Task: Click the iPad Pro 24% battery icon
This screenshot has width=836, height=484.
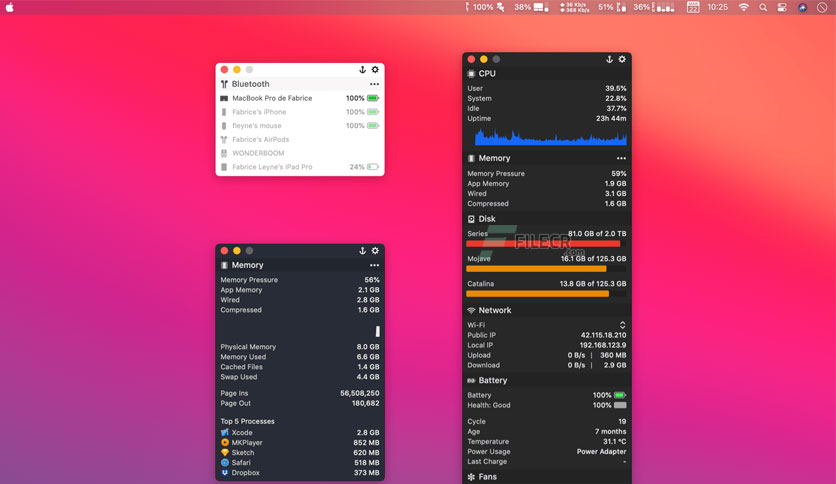Action: [x=373, y=167]
